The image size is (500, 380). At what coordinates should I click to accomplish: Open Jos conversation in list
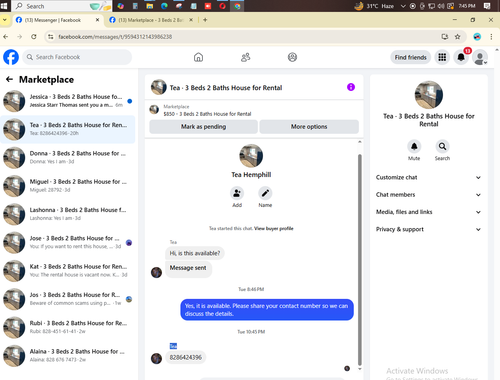pos(68,299)
